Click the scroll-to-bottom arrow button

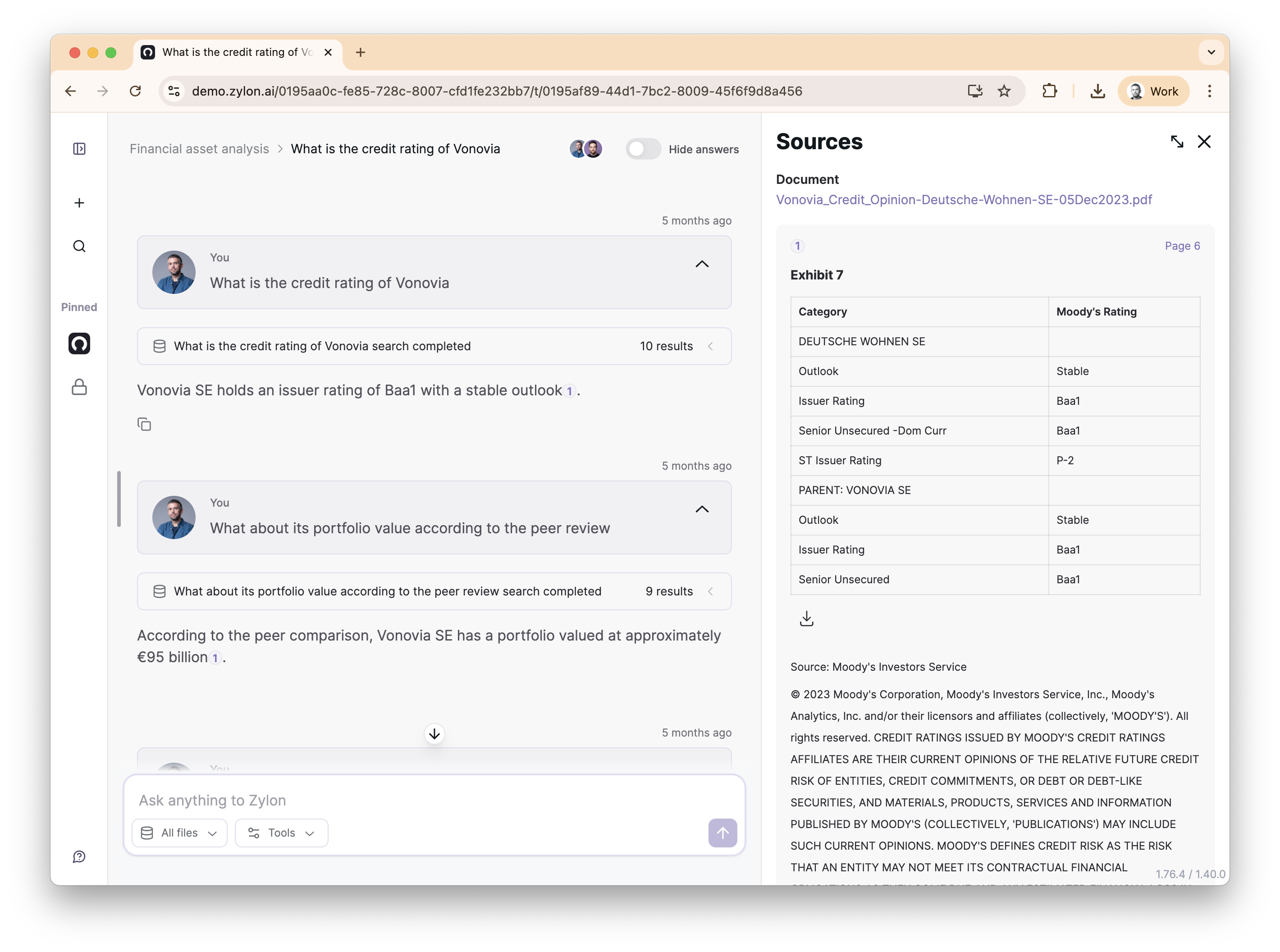point(434,733)
